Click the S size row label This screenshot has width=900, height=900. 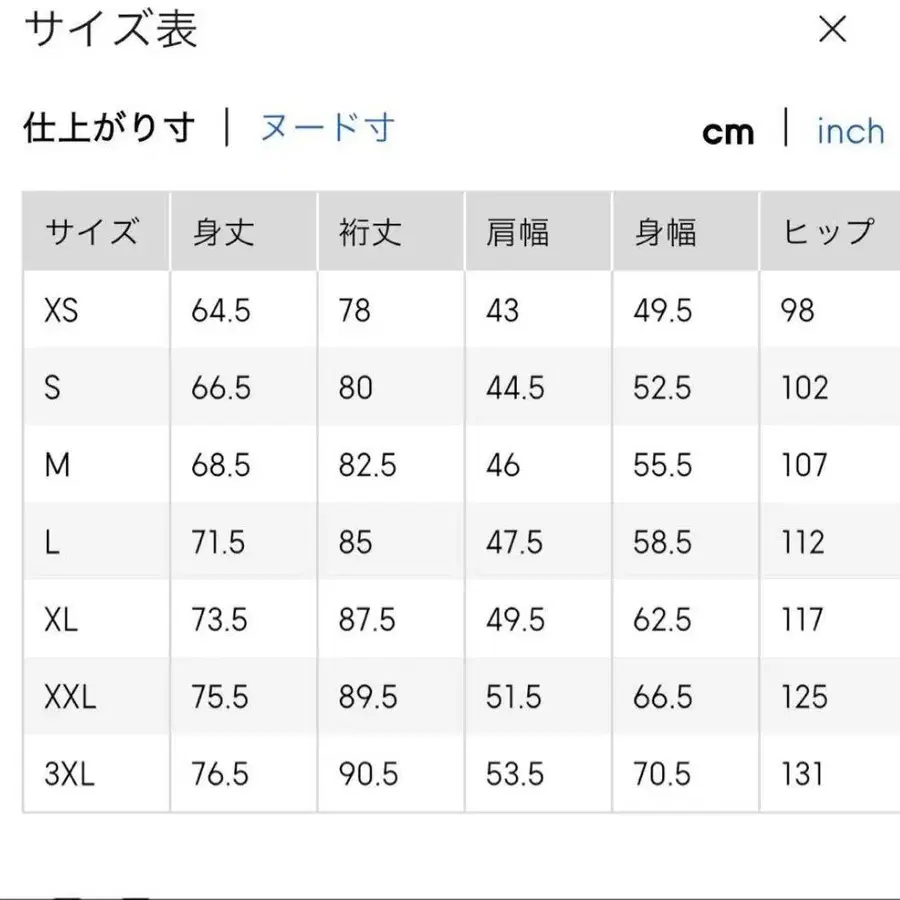tap(55, 387)
